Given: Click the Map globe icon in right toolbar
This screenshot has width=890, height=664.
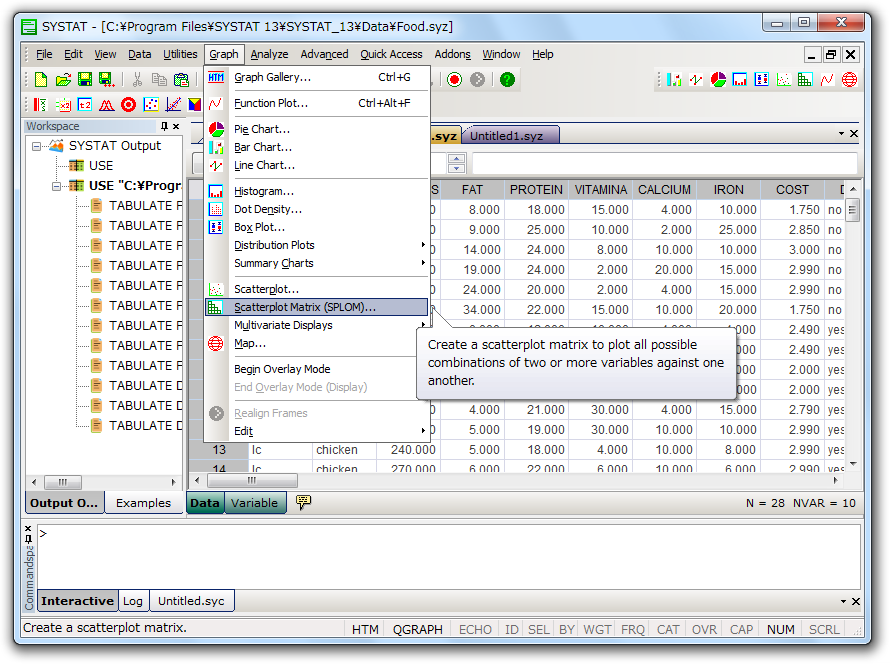Looking at the screenshot, I should 849,80.
